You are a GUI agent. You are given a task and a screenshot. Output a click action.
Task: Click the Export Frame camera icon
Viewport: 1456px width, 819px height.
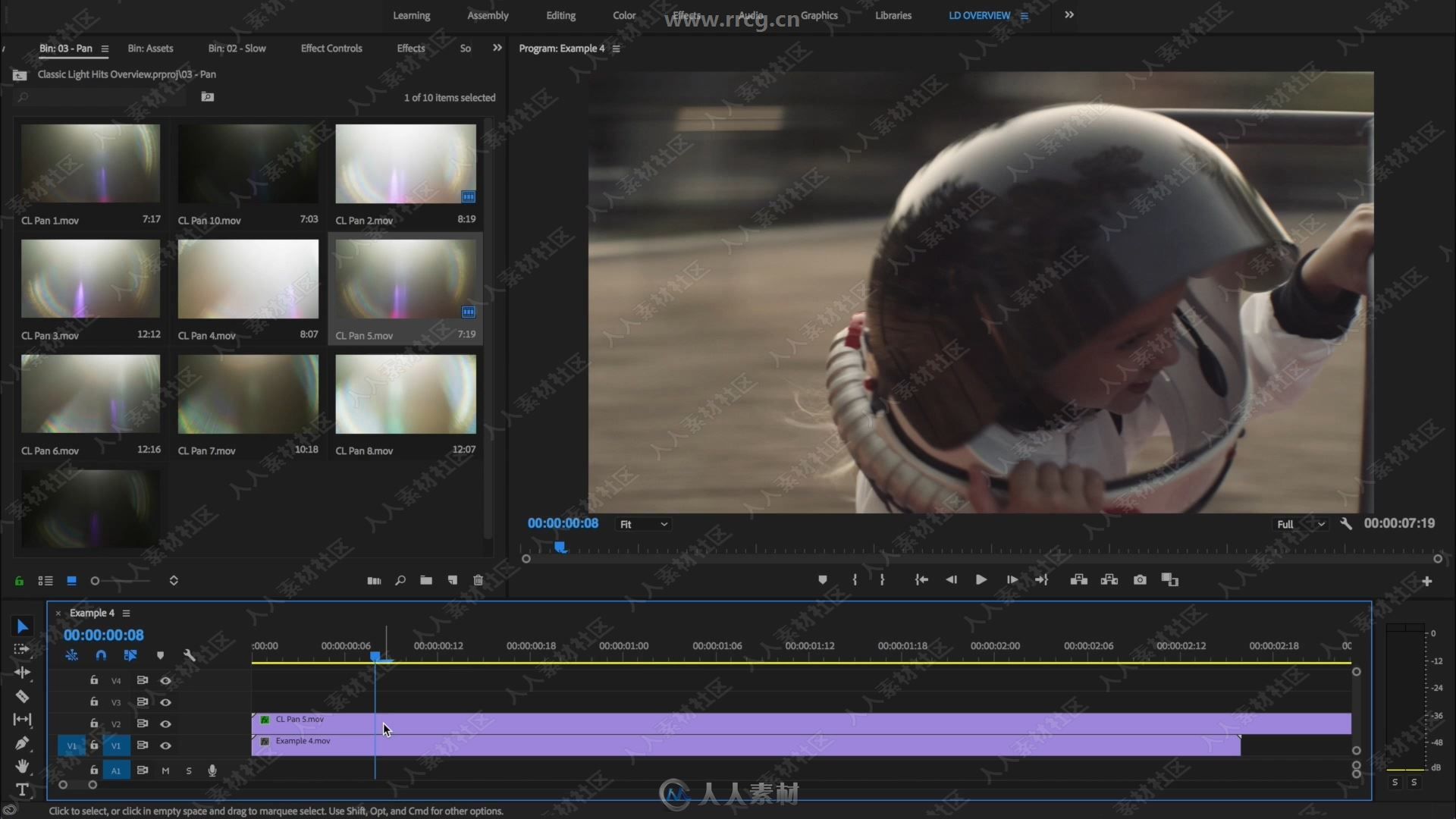pyautogui.click(x=1140, y=580)
